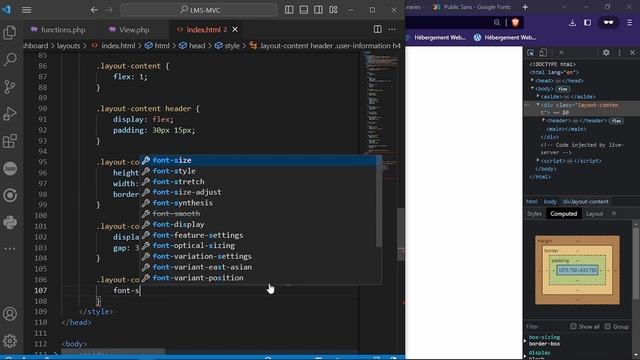Click the LMS-MVC command center search box
Viewport: 640px width, 360px height.
click(x=199, y=10)
